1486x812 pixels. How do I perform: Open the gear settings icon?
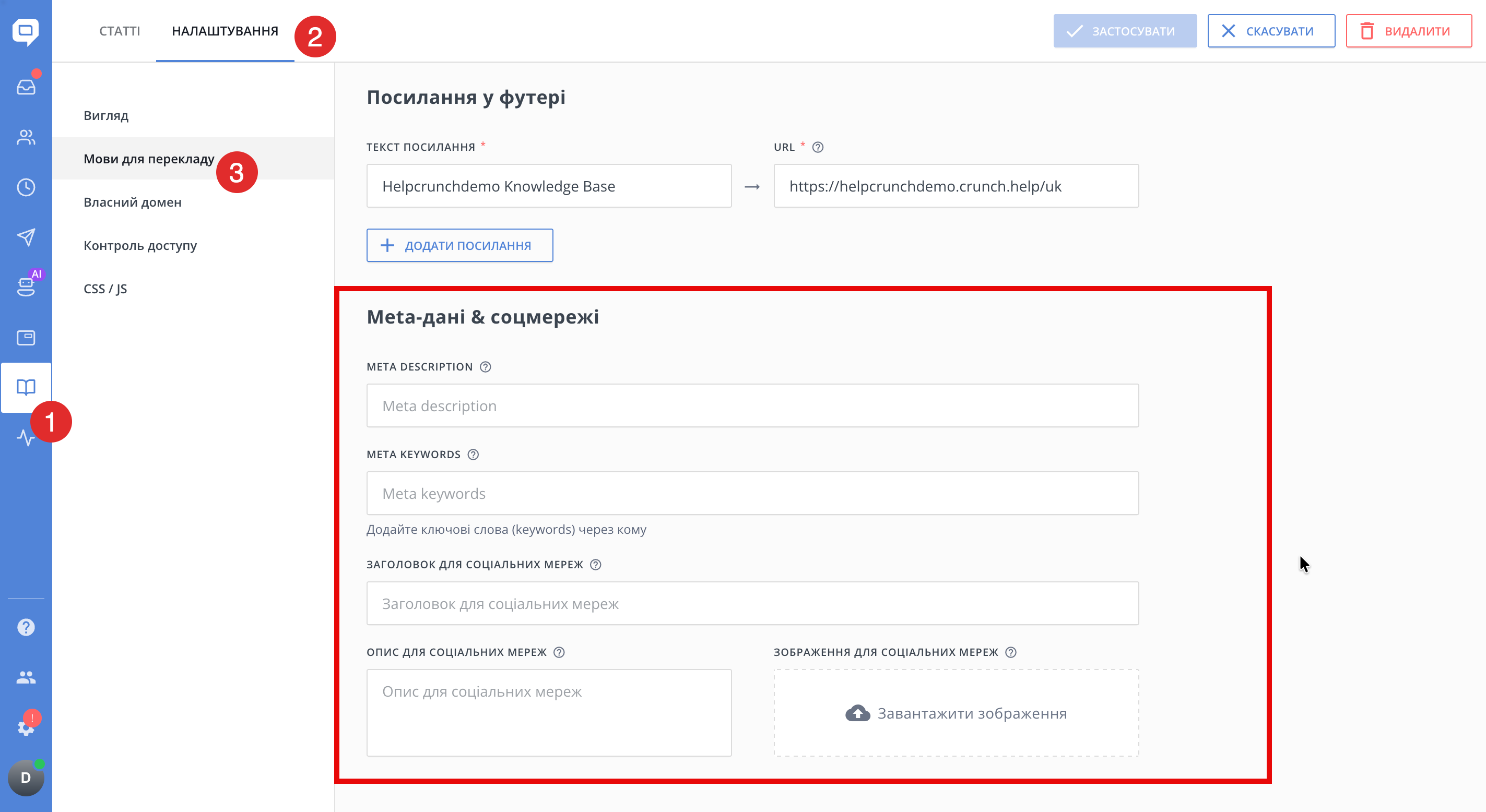[26, 728]
